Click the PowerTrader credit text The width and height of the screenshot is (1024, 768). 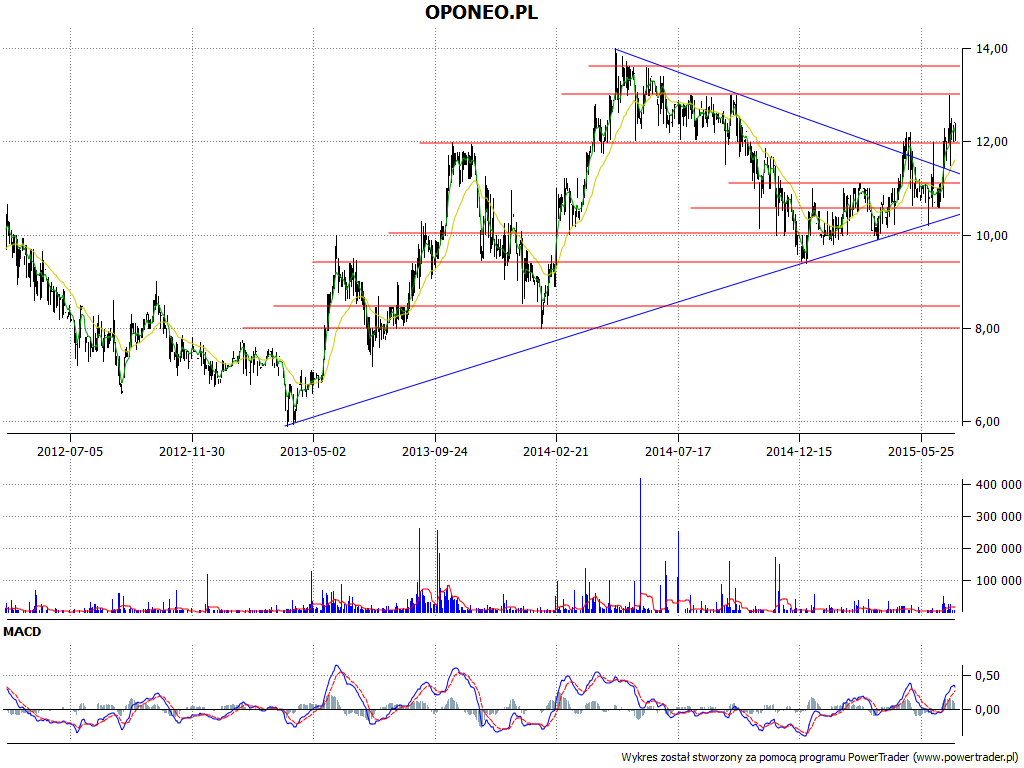click(x=822, y=758)
